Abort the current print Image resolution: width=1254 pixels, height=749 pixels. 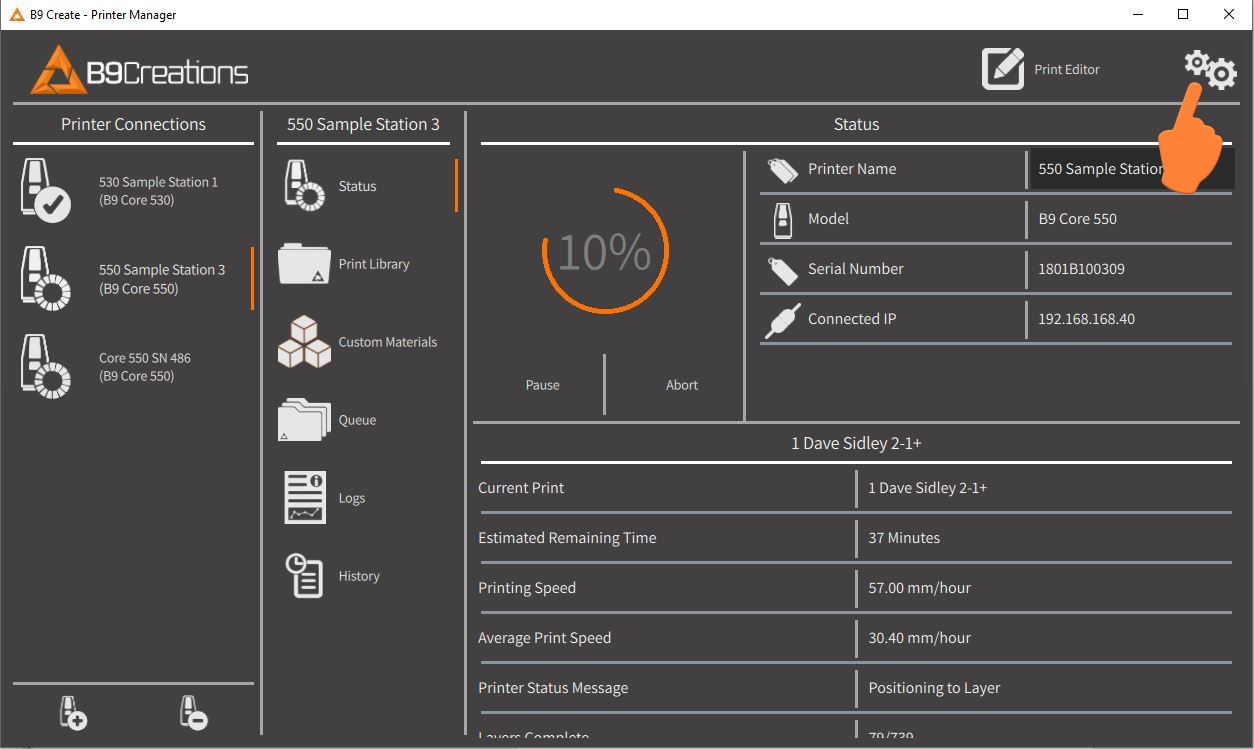pyautogui.click(x=682, y=385)
